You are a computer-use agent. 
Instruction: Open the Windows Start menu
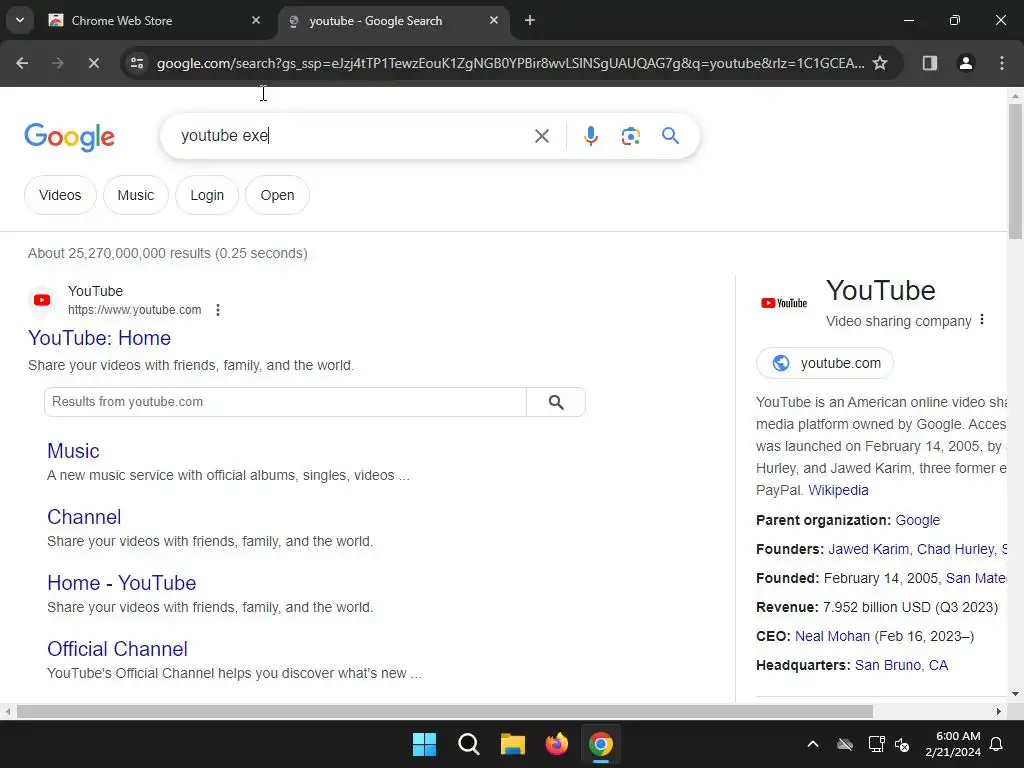(424, 744)
